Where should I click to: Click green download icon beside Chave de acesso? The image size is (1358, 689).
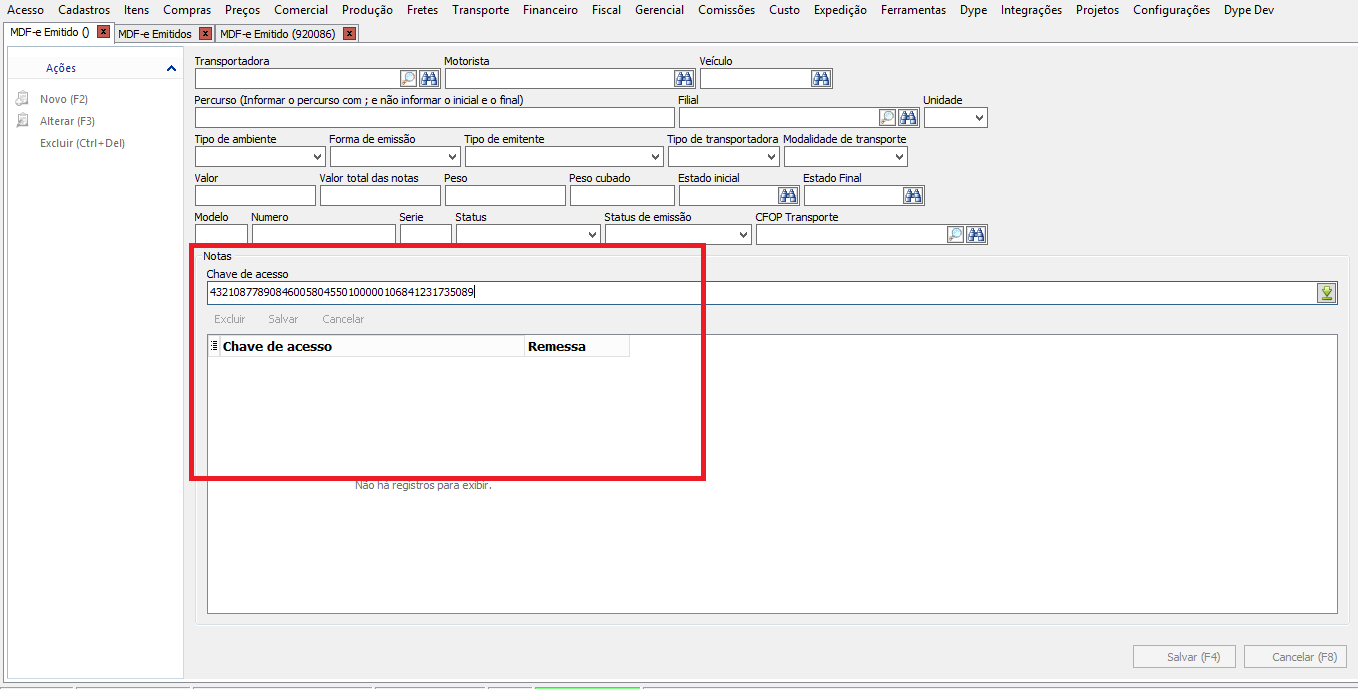1327,292
